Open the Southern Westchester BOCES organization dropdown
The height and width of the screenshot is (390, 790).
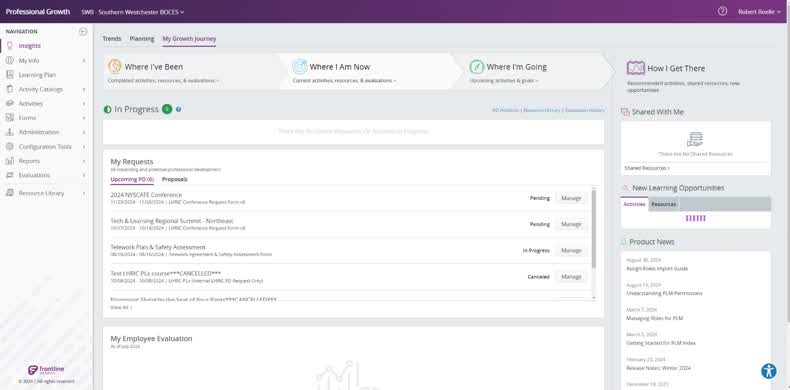pos(133,12)
